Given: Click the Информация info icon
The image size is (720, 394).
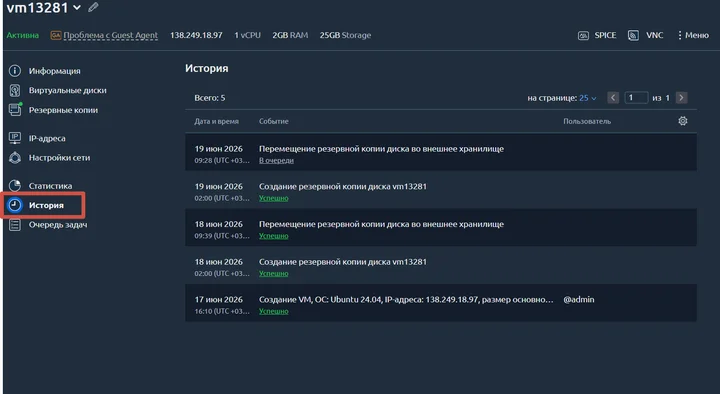Looking at the screenshot, I should (15, 71).
